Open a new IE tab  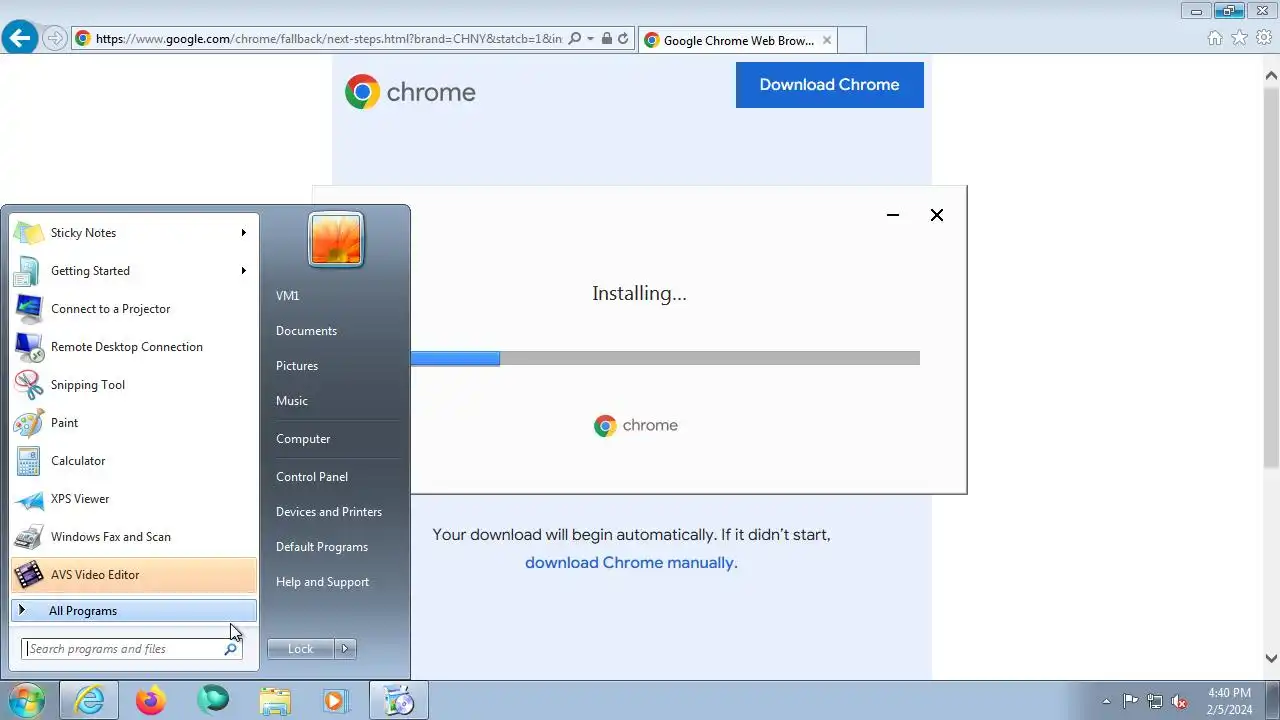tap(851, 40)
